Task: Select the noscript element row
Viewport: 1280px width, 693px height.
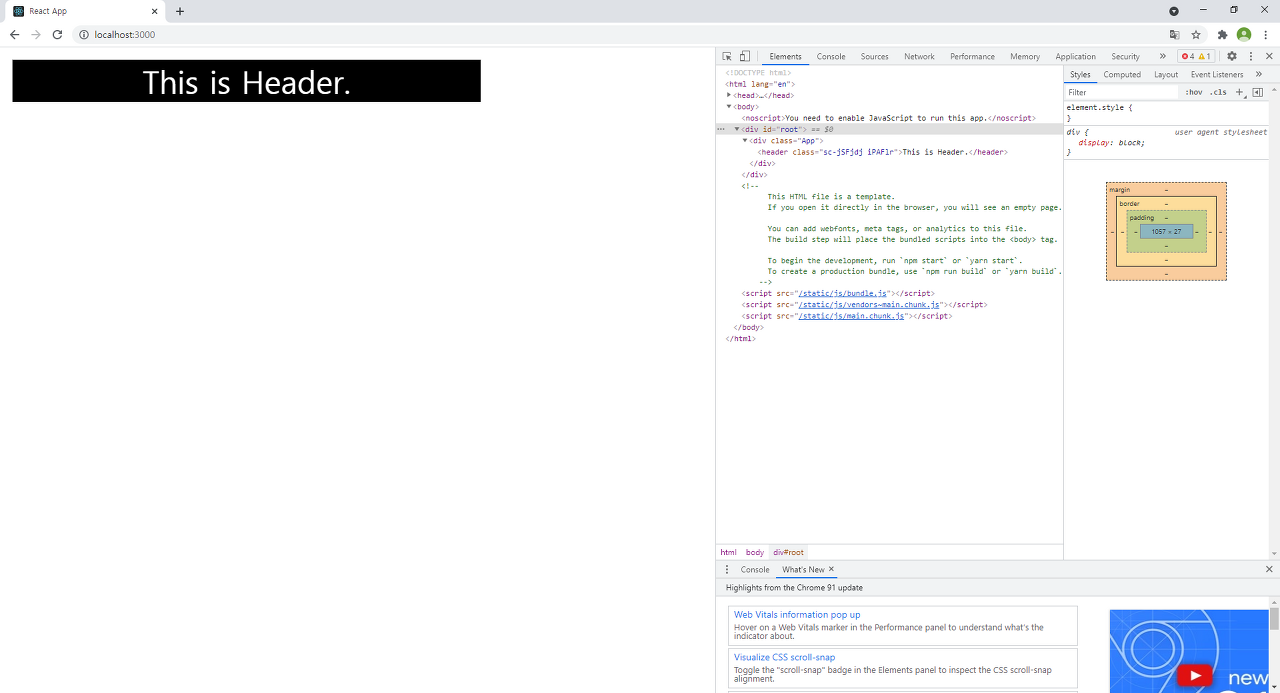Action: [x=888, y=118]
